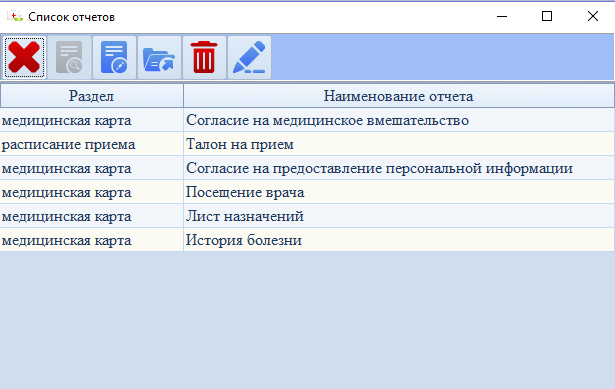
Task: Close the Список отчетов window
Action: click(x=593, y=16)
